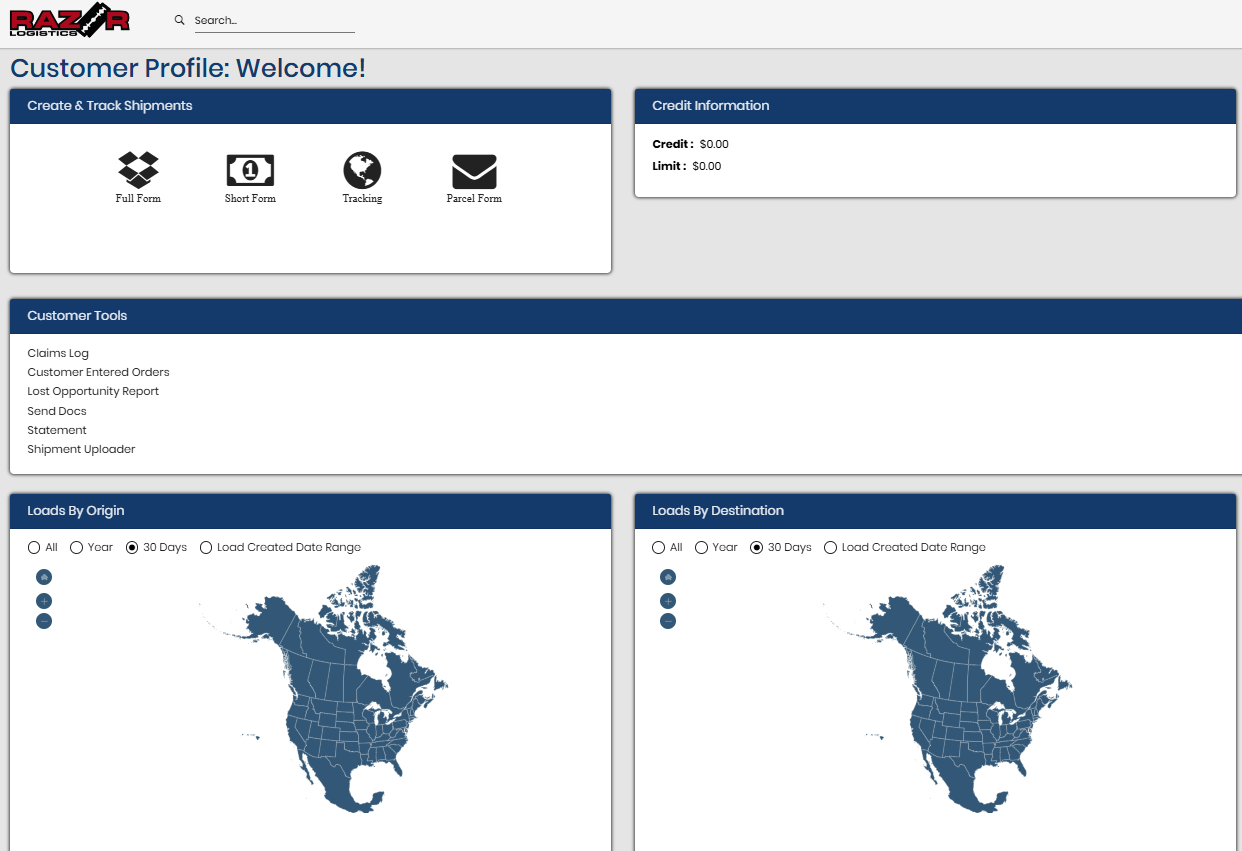
Task: Select the All radio in Loads By Origin
Action: coord(34,548)
